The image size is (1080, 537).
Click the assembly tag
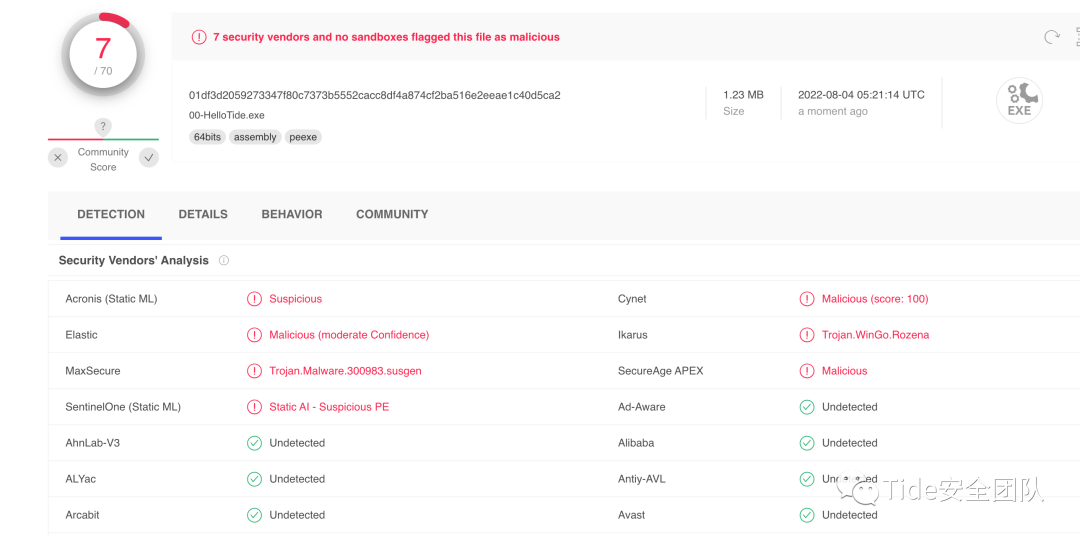[x=255, y=137]
